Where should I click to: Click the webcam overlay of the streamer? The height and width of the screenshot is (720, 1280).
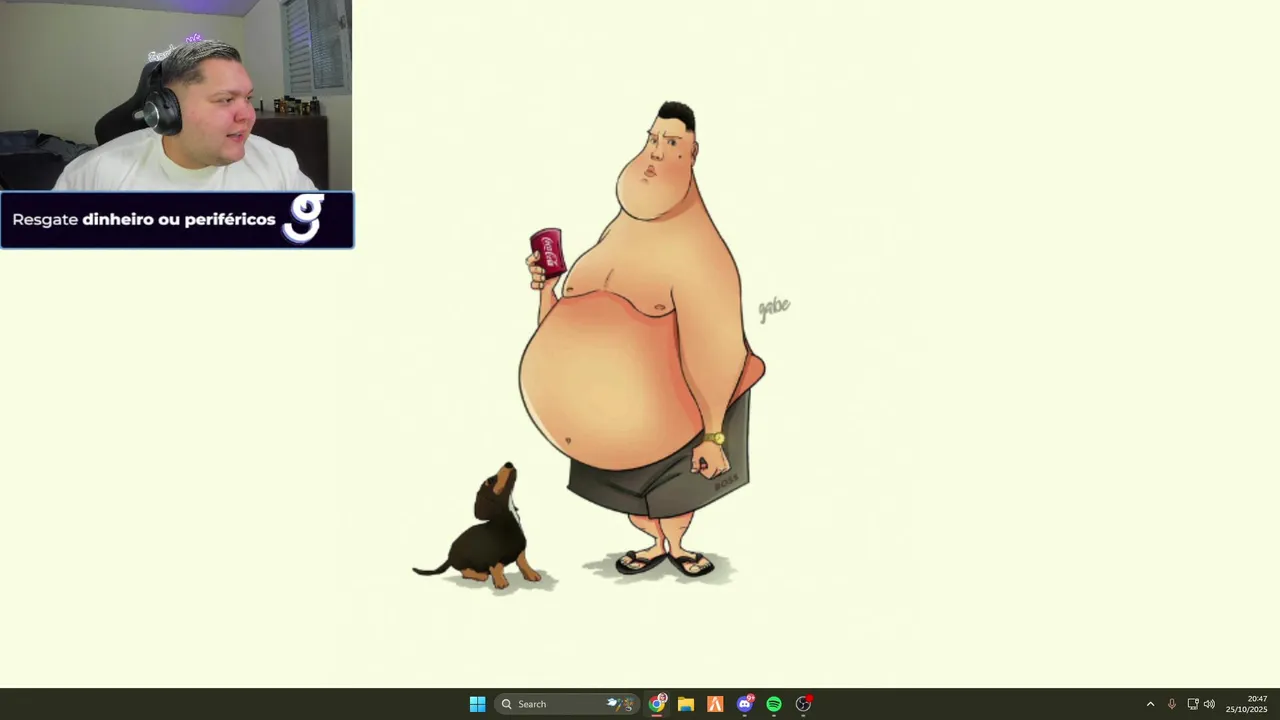(176, 95)
